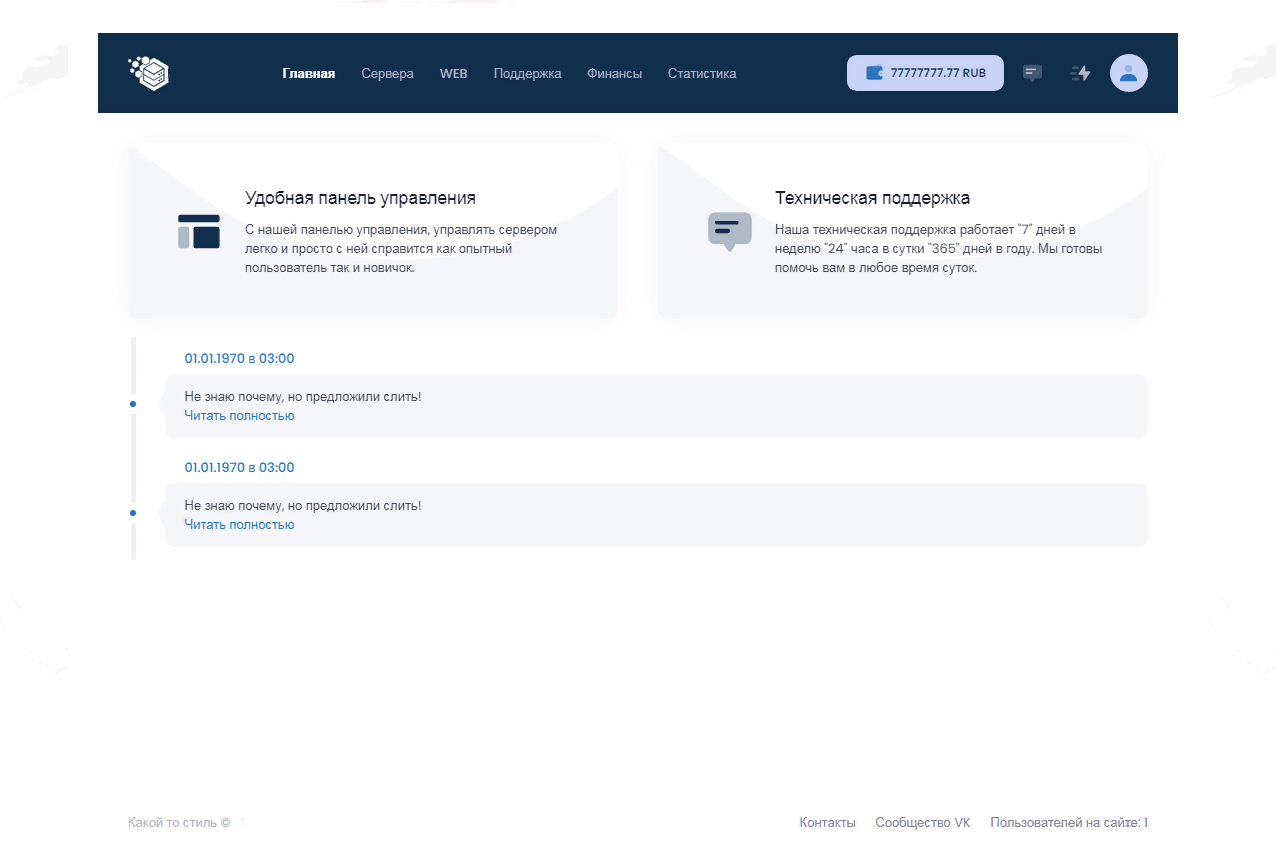Navigate to Поддержка in the navbar

coord(527,73)
